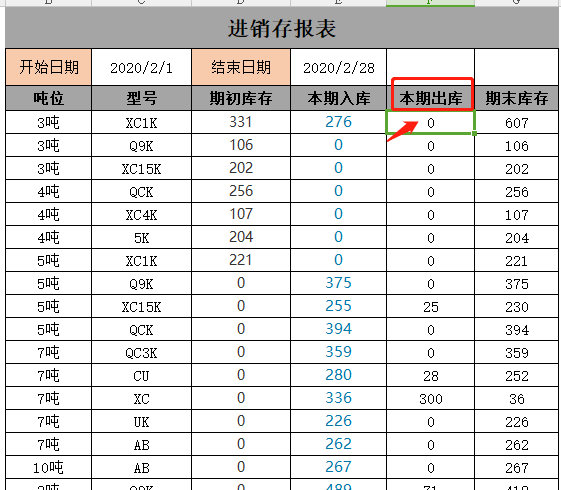This screenshot has height=490, width=561.
Task: Select the 期初库存 cell showing 331
Action: 241,122
